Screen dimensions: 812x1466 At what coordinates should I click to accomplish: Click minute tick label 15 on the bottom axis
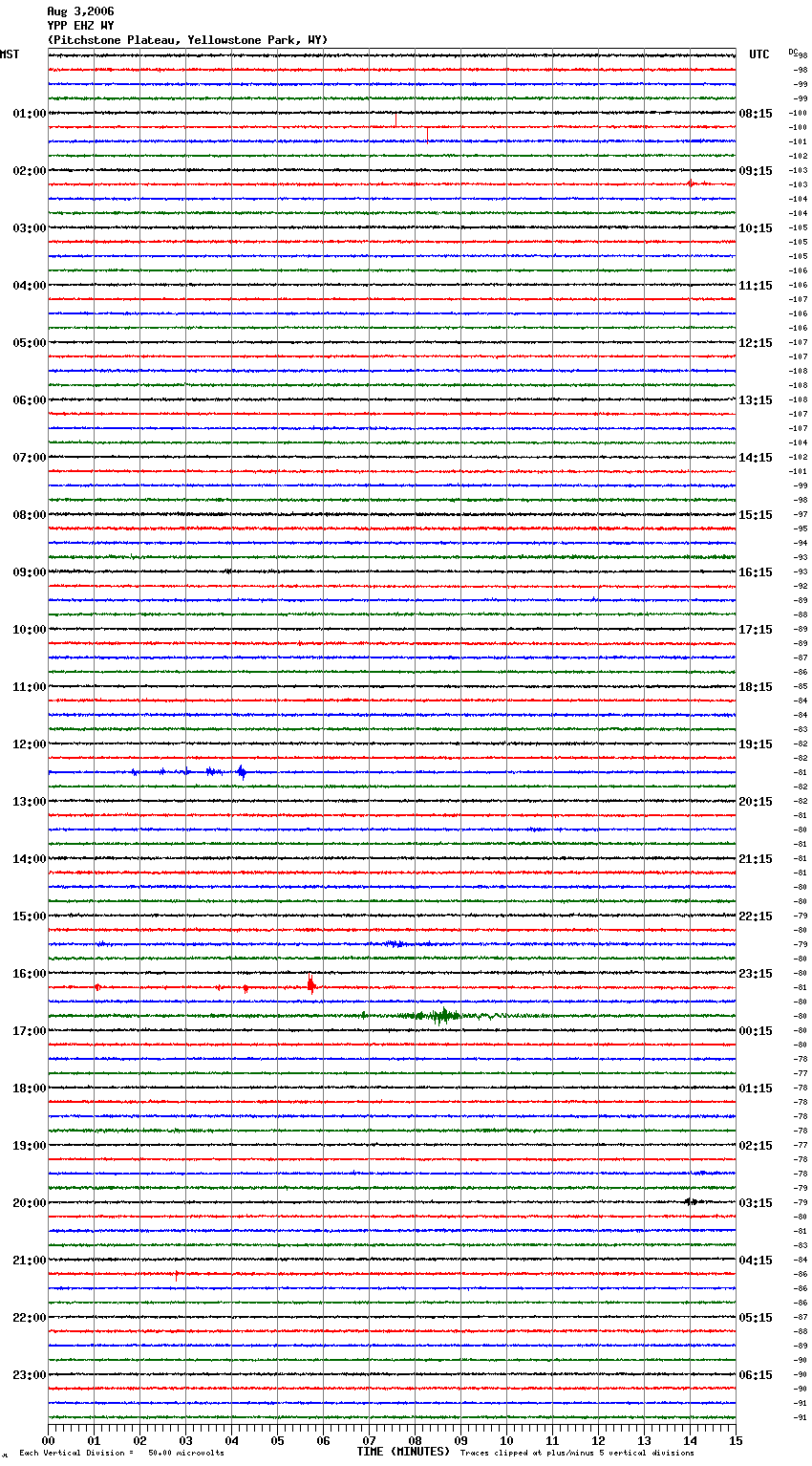(x=736, y=1439)
